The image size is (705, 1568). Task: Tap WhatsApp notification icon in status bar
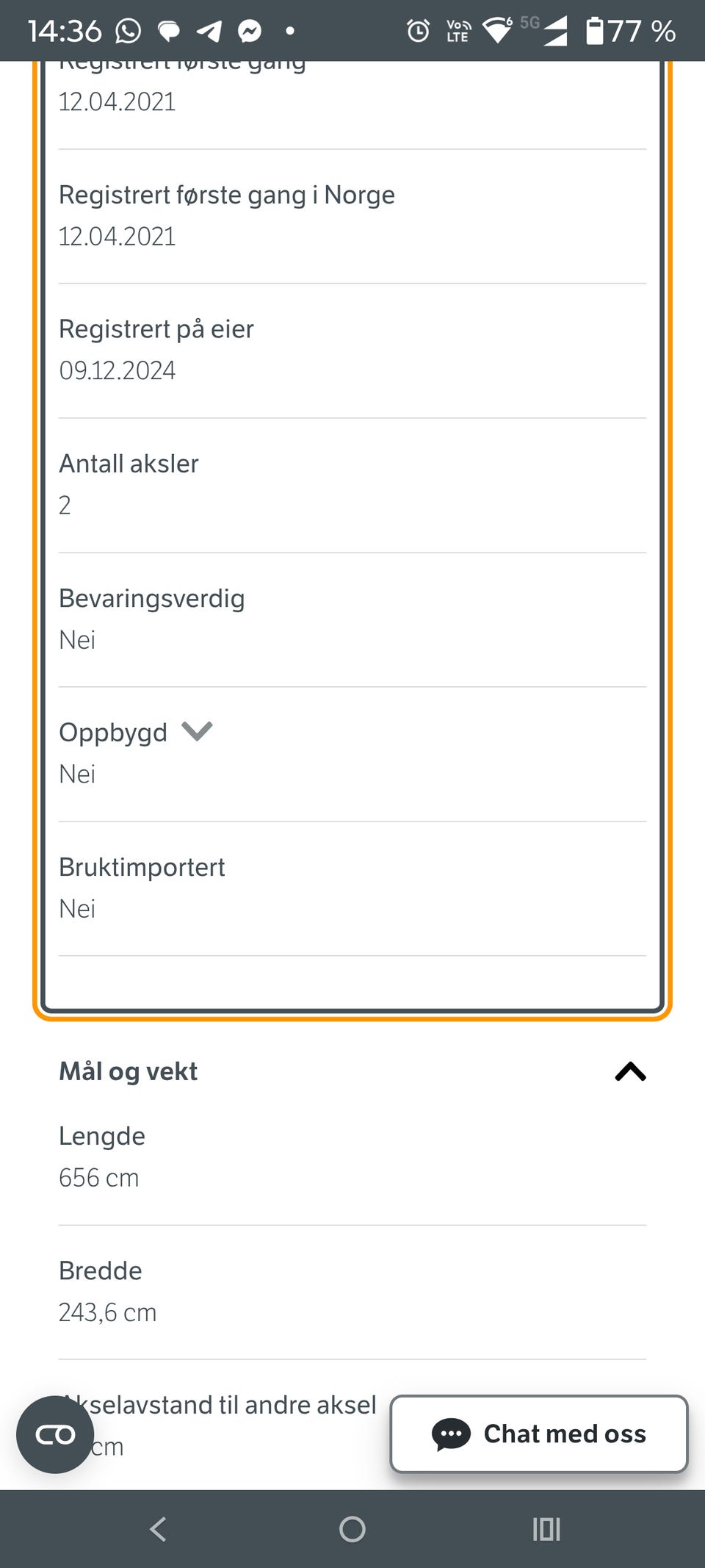[x=129, y=31]
